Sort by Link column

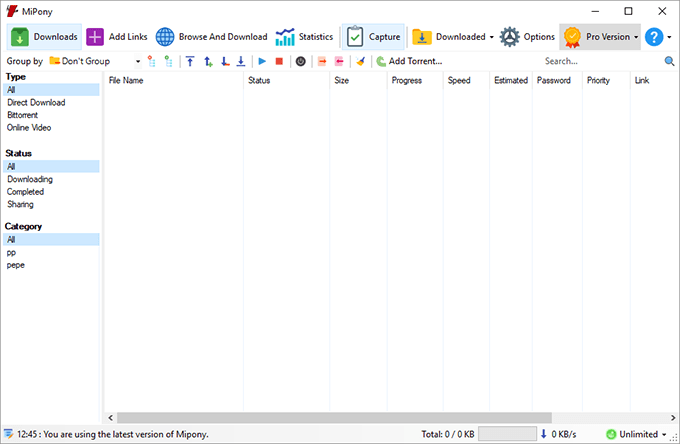tap(654, 80)
